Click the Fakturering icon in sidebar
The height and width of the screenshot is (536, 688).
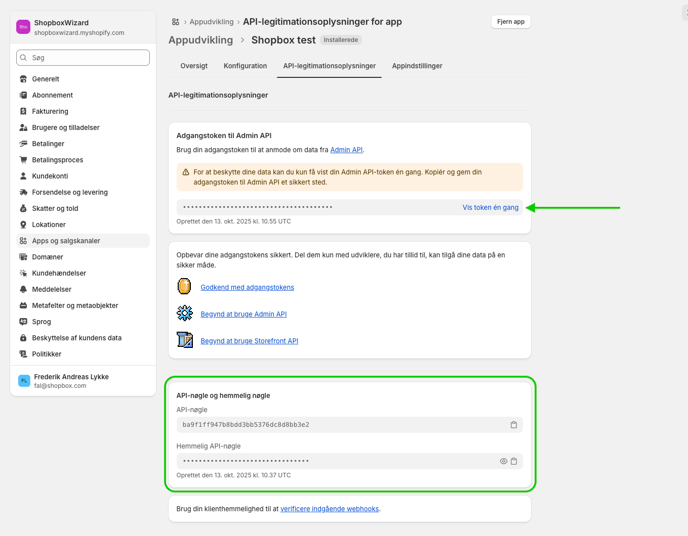(x=23, y=111)
